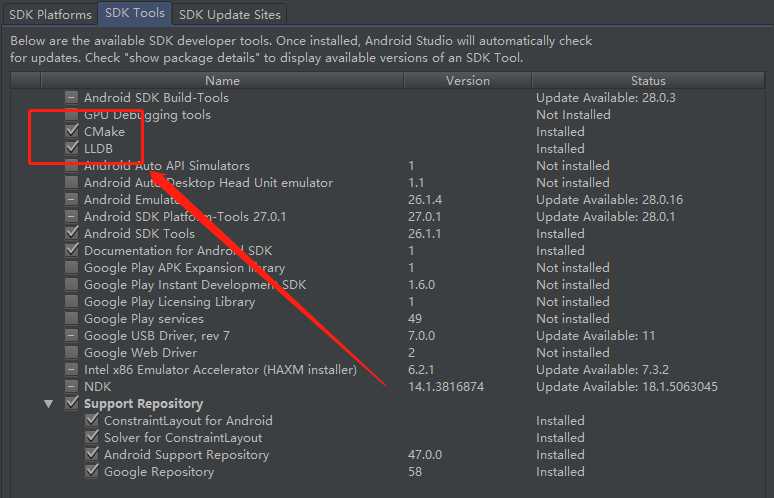
Task: Check Android Auto API Simulators checkbox
Action: coord(72,165)
